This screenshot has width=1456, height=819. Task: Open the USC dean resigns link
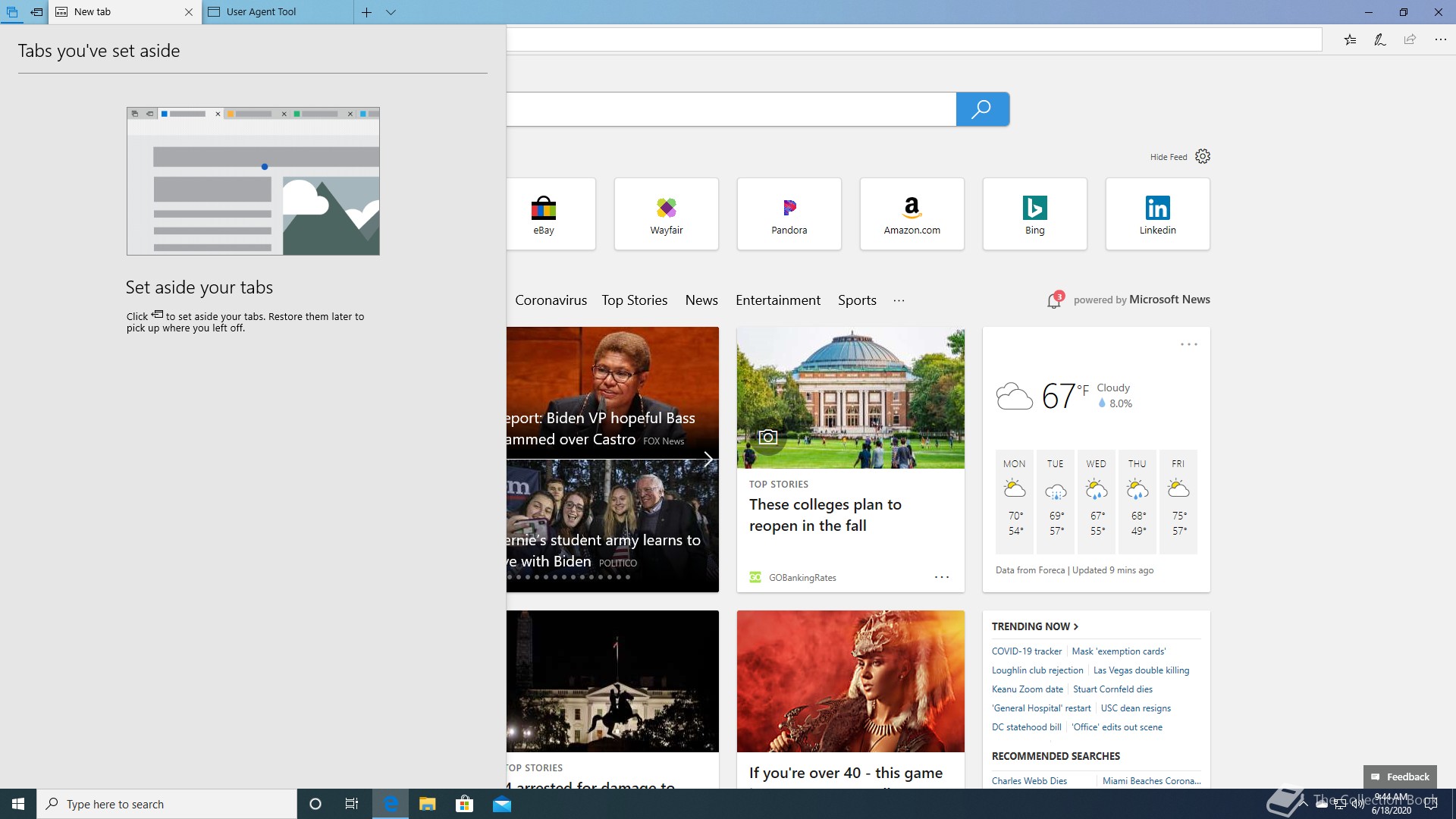click(x=1135, y=708)
